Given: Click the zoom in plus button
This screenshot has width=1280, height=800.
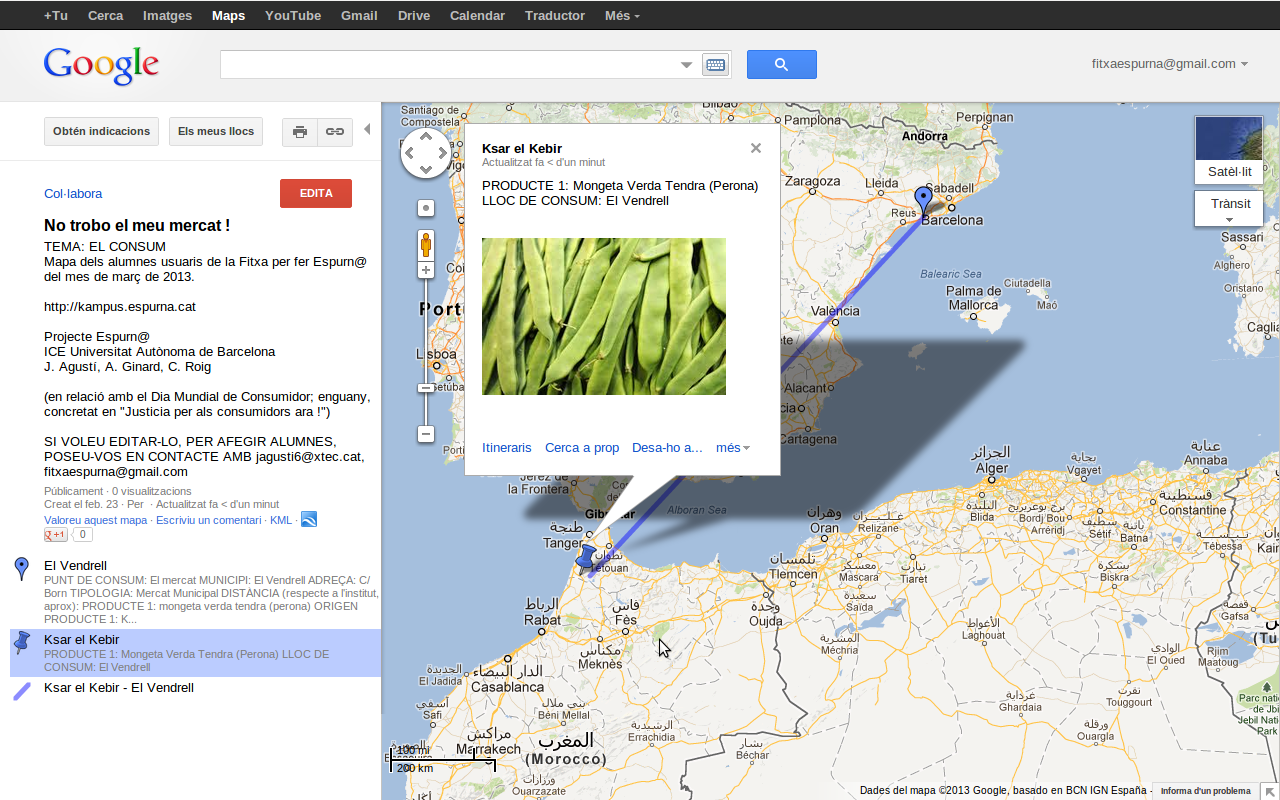Looking at the screenshot, I should coord(426,270).
